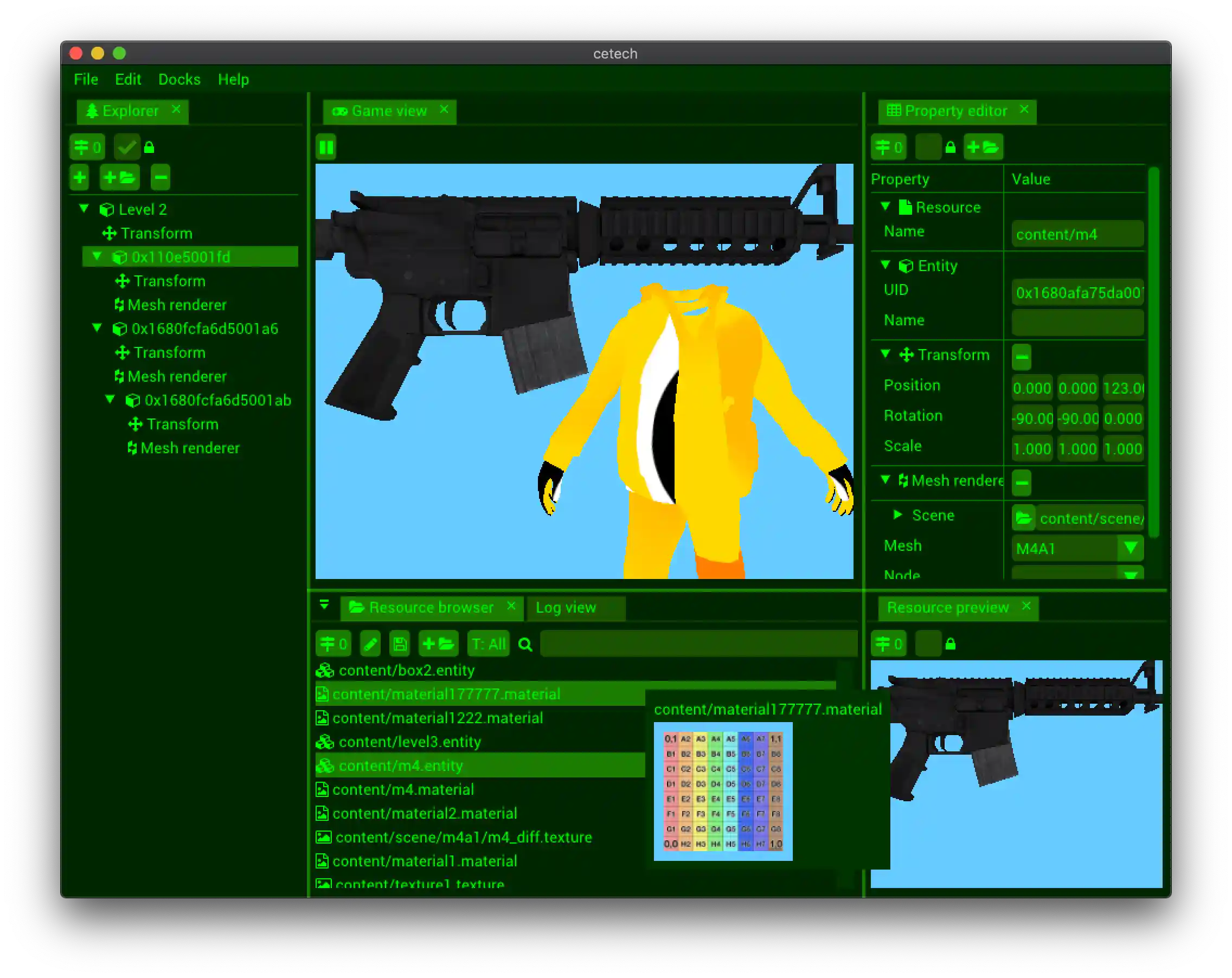The height and width of the screenshot is (978, 1232).
Task: Open the Docks menu
Action: [179, 79]
